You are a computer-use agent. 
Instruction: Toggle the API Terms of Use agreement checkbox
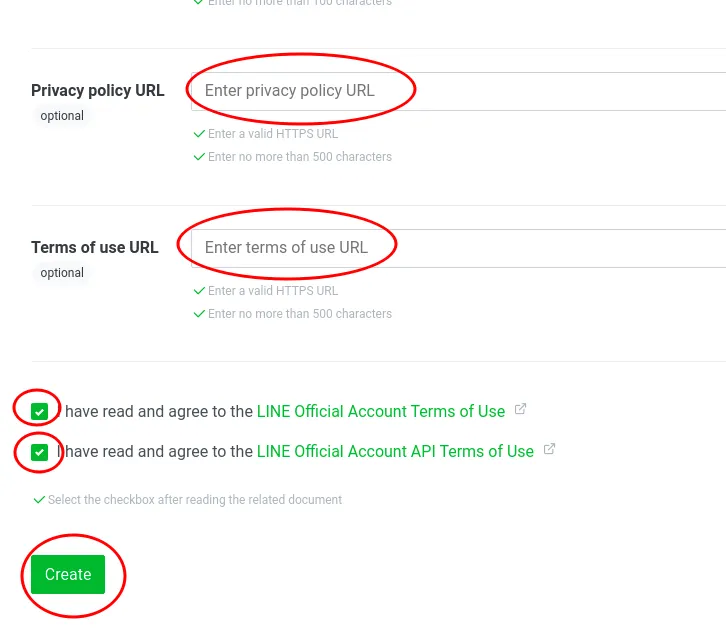click(39, 452)
